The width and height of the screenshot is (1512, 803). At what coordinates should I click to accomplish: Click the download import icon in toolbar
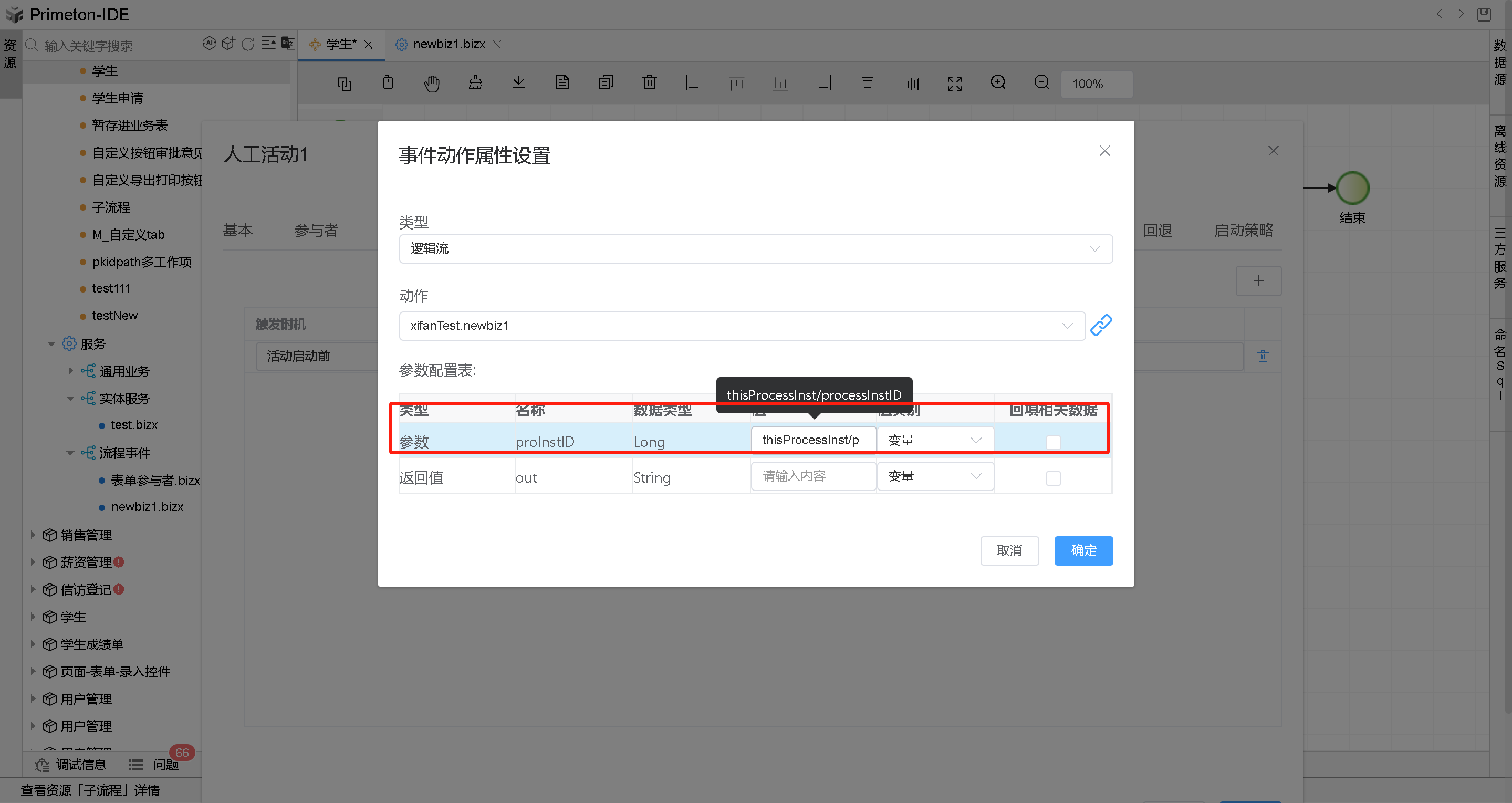518,83
